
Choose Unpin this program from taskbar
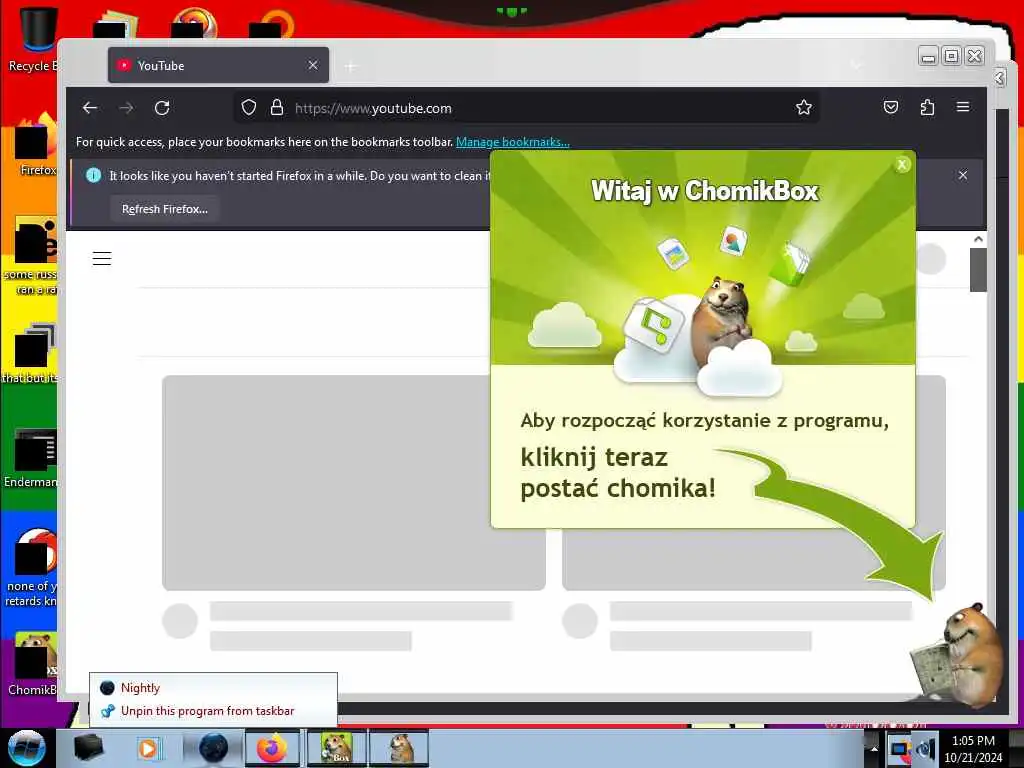213,711
